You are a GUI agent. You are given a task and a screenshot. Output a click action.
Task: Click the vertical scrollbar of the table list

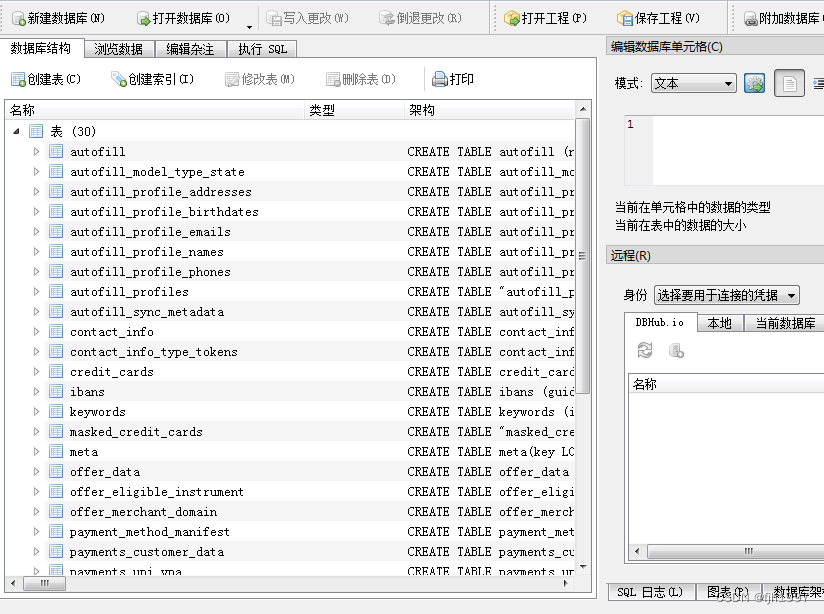[x=582, y=255]
